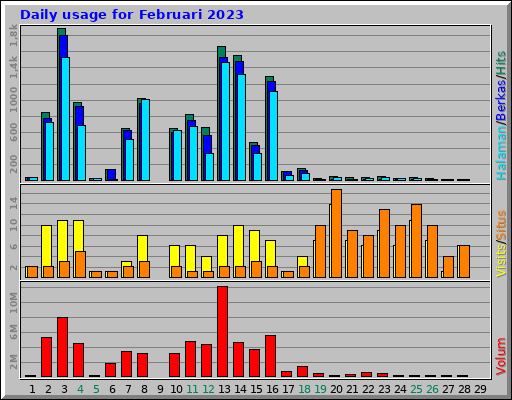The image size is (512, 400).
Task: Click the green day 12 label
Action: pyautogui.click(x=208, y=389)
